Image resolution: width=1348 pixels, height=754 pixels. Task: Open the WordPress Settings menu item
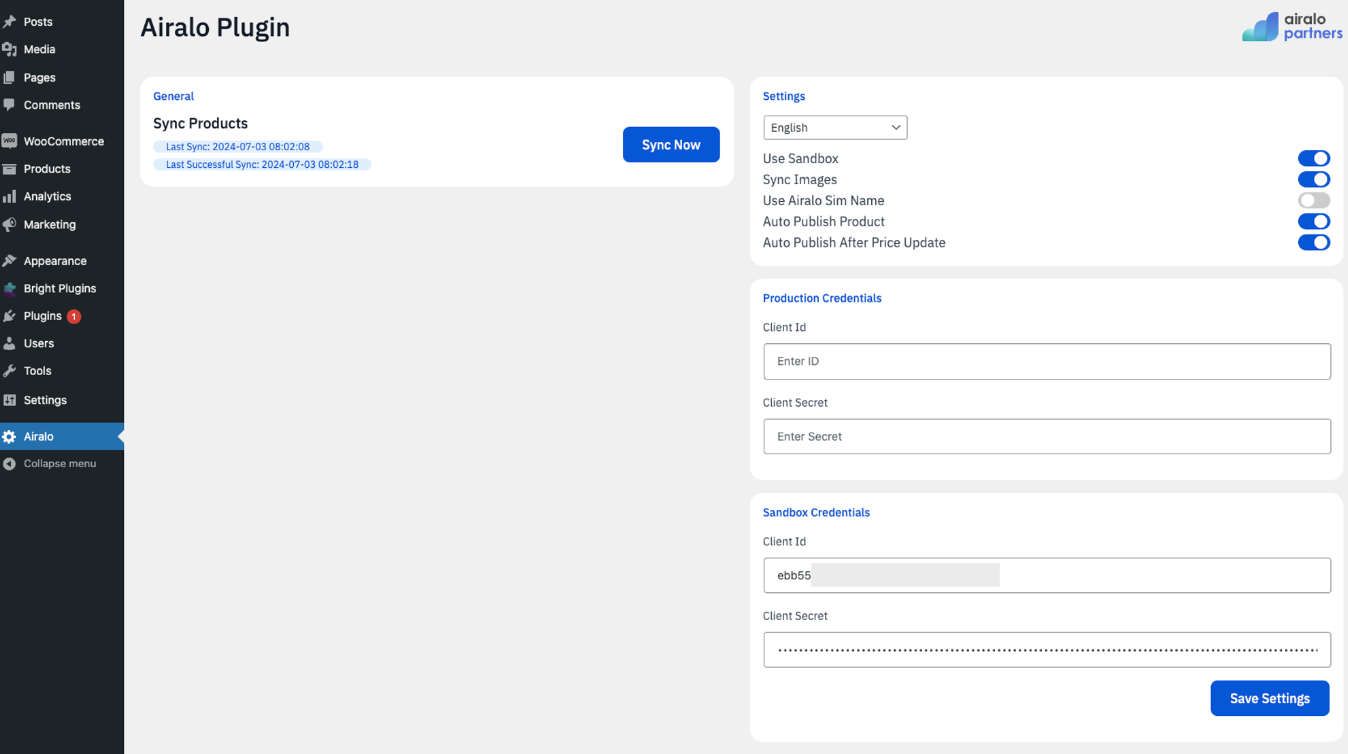click(62, 400)
